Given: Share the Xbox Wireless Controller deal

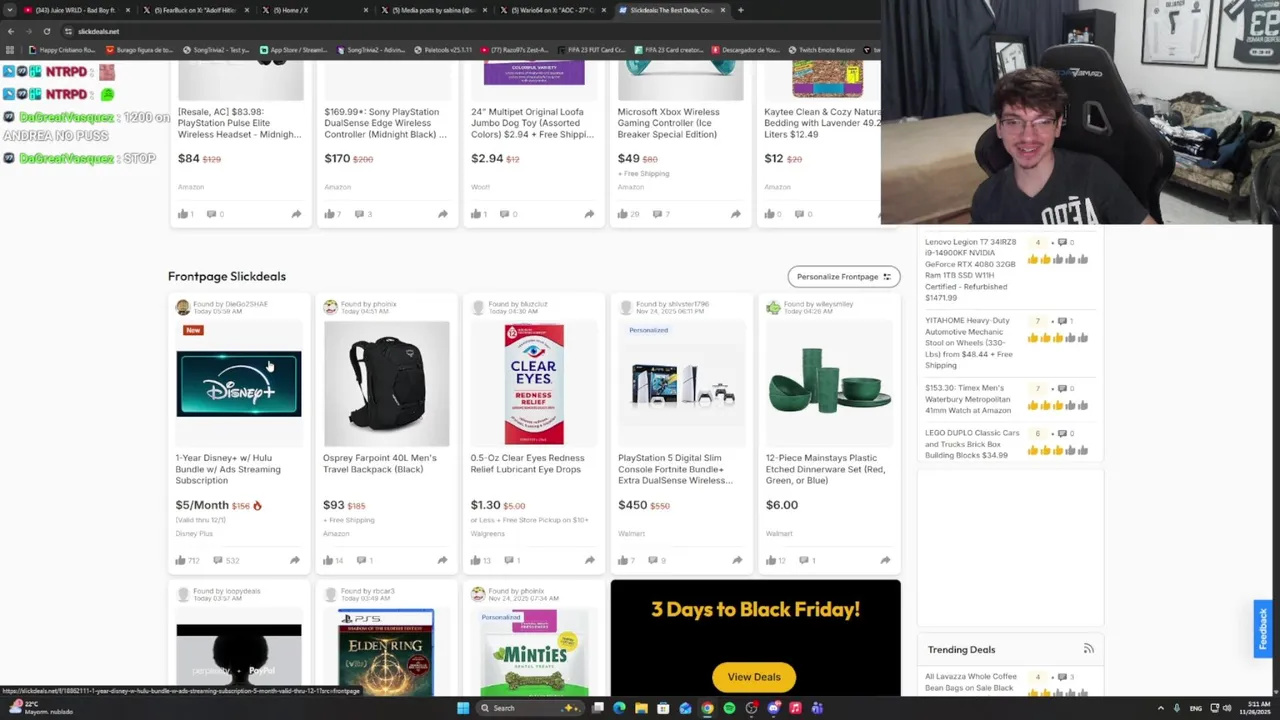Looking at the screenshot, I should [x=736, y=214].
